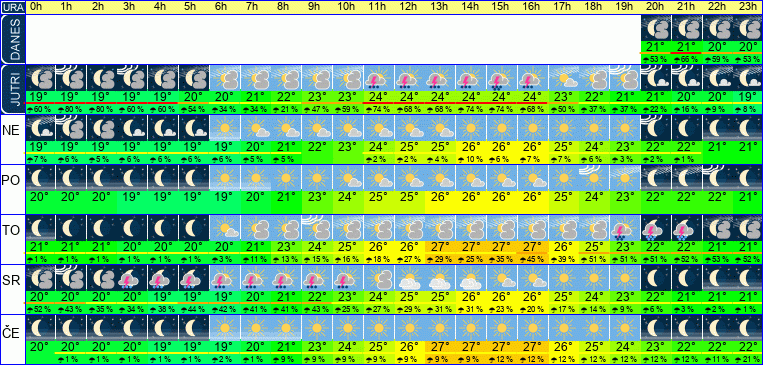Click the PO 18h windy icon
This screenshot has height=365, width=763.
pyautogui.click(x=595, y=178)
